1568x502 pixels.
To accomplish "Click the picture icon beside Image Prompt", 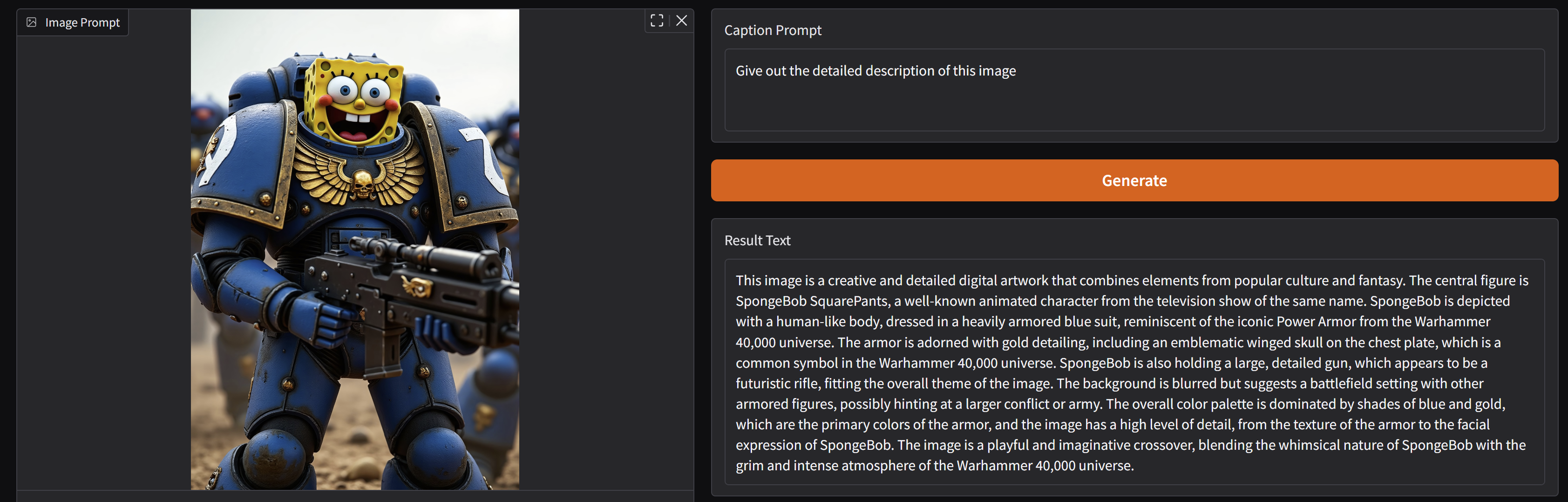I will point(32,22).
